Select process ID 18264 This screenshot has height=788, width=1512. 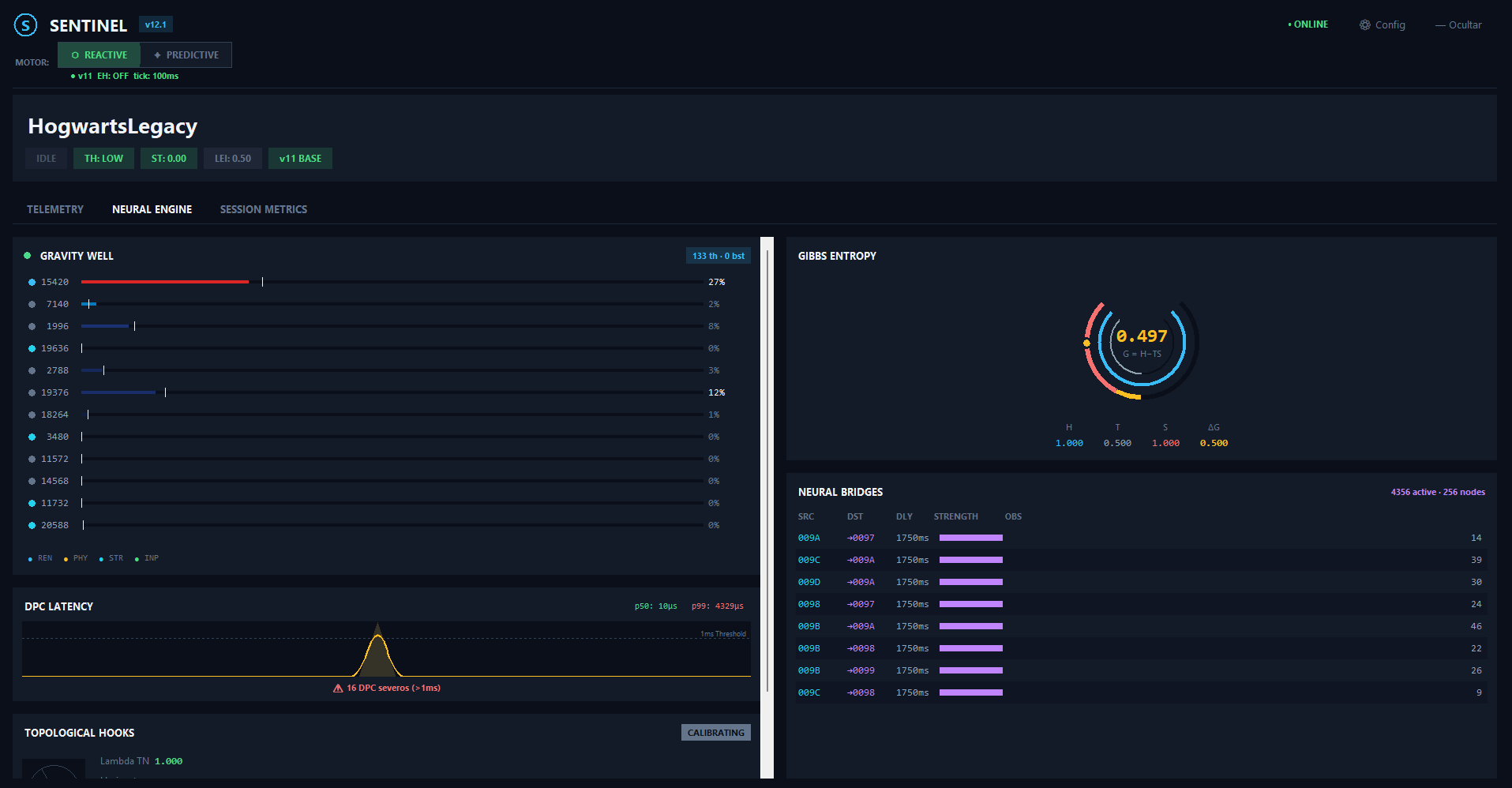tap(55, 415)
